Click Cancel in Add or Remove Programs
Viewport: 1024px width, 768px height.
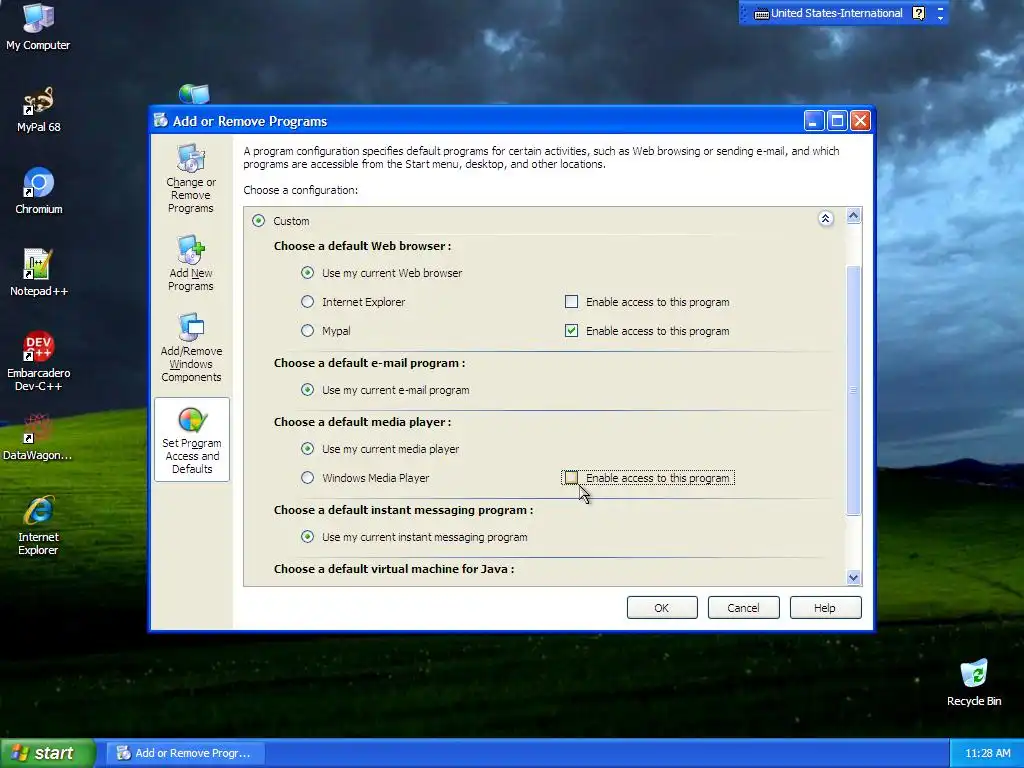pos(743,607)
